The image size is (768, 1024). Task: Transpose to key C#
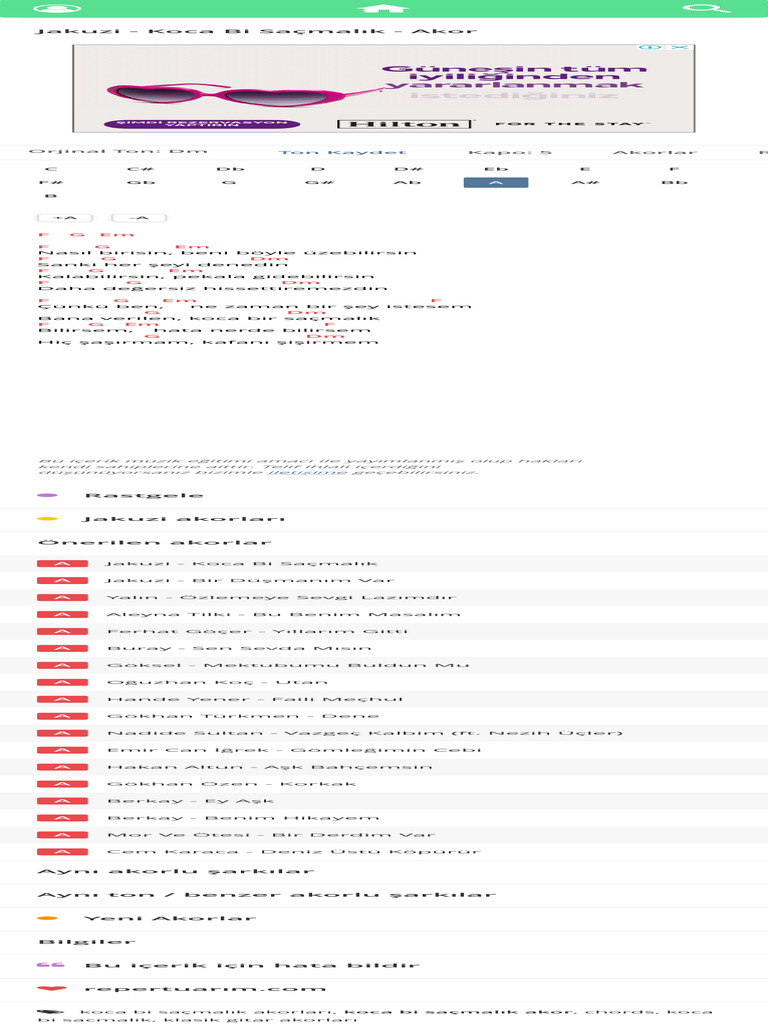[140, 169]
